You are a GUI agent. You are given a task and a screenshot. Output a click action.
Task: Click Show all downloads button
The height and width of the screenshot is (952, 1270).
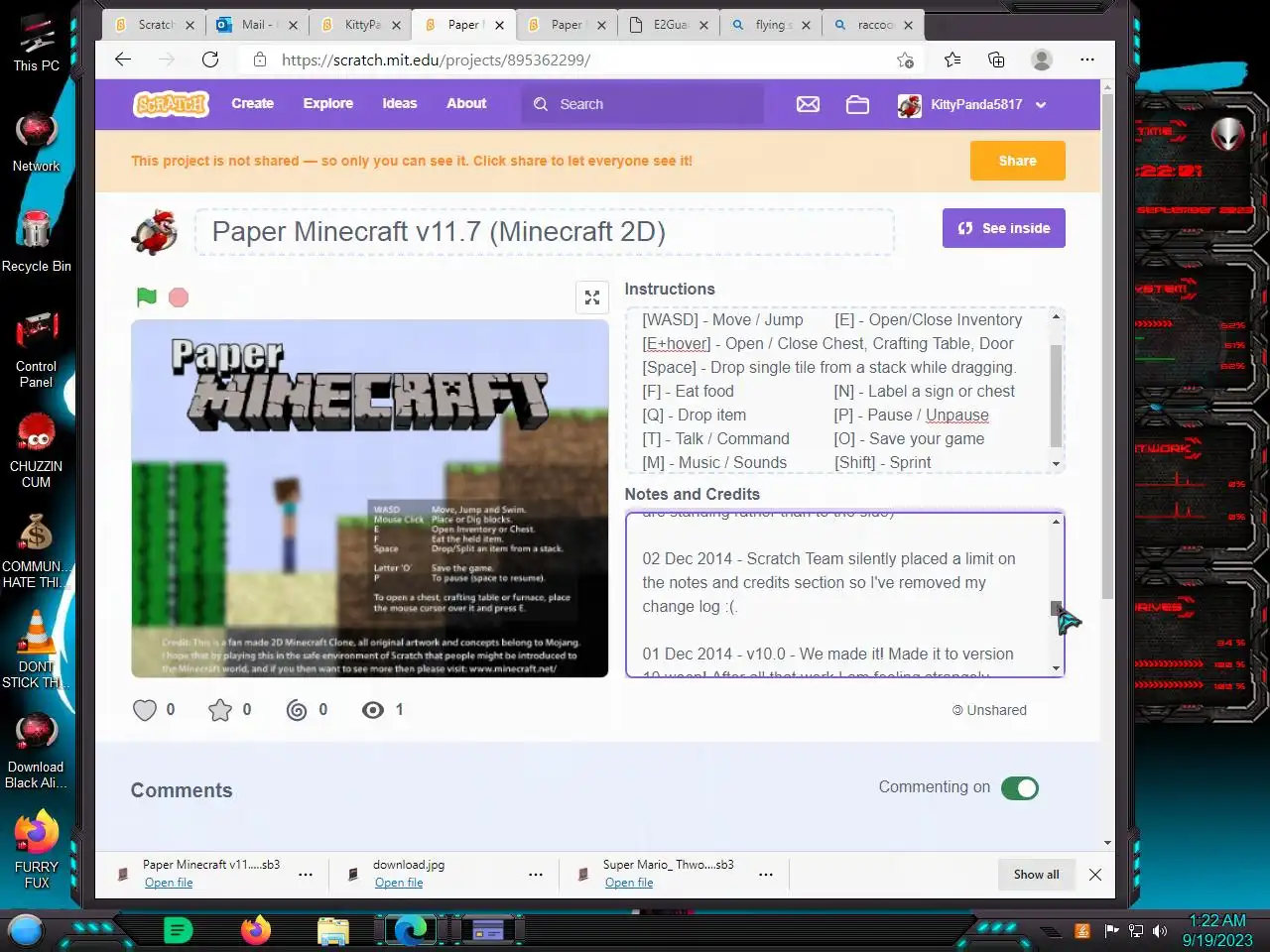(1037, 875)
